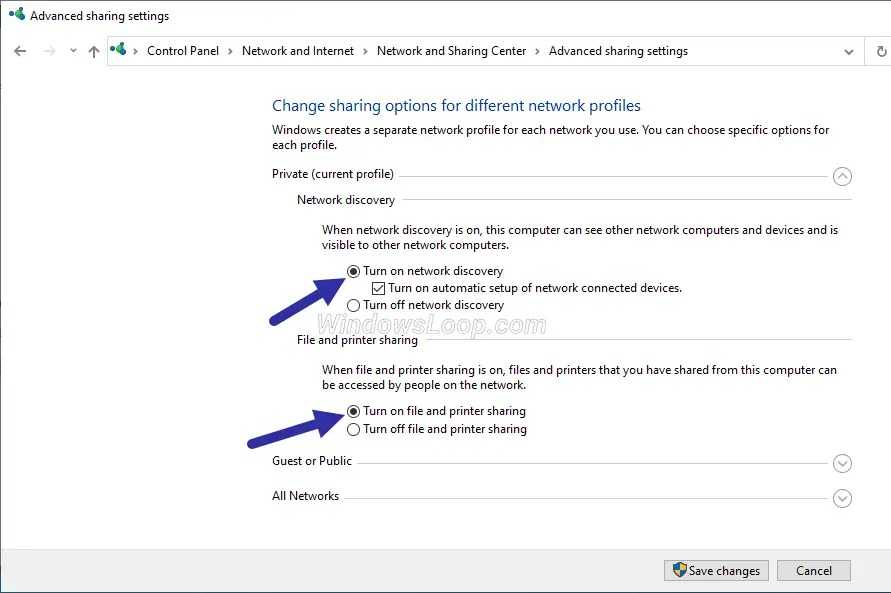
Task: Expand the chevron after Control Panel breadcrumb
Action: (230, 51)
